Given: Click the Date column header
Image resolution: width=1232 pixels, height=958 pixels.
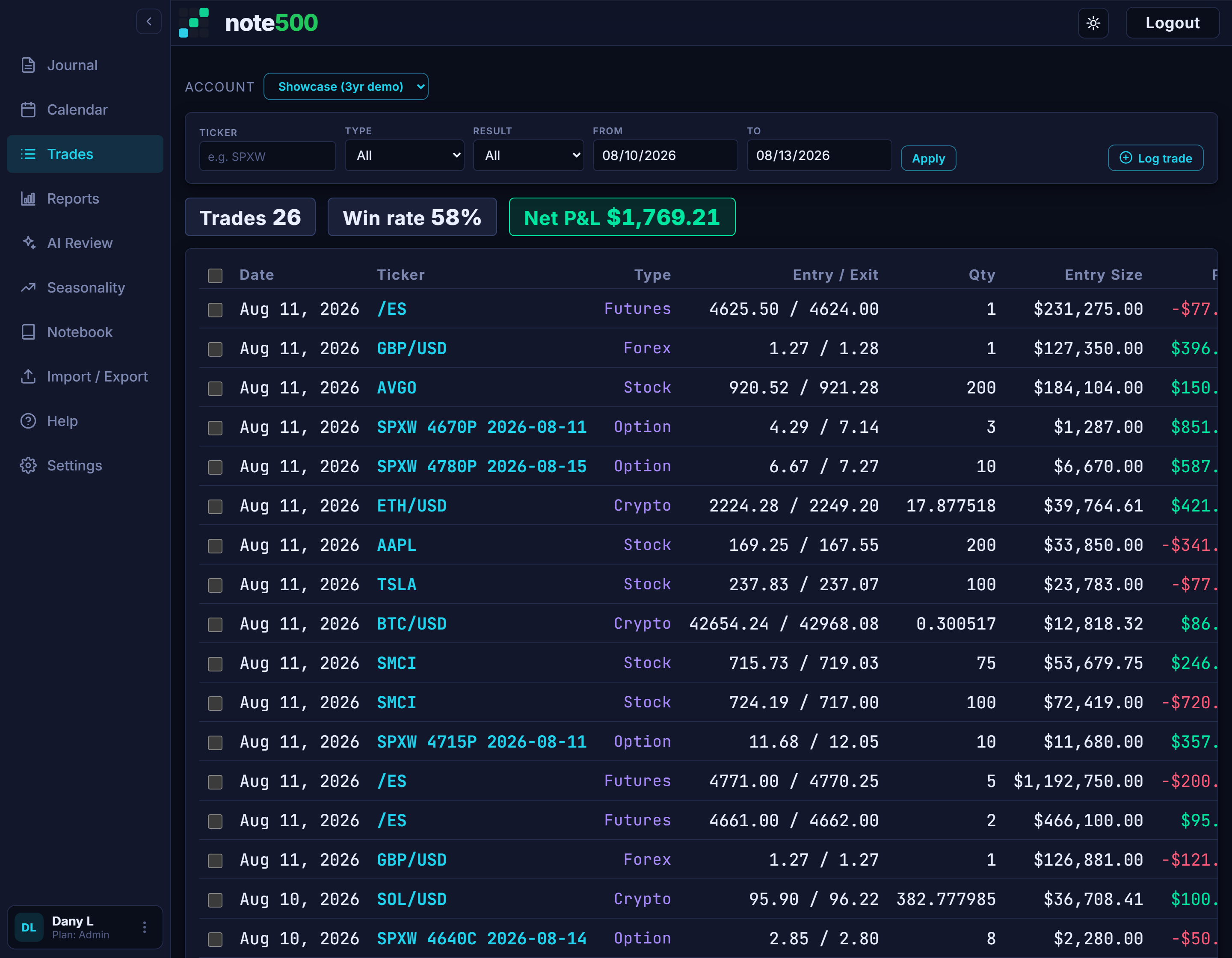Looking at the screenshot, I should point(257,275).
